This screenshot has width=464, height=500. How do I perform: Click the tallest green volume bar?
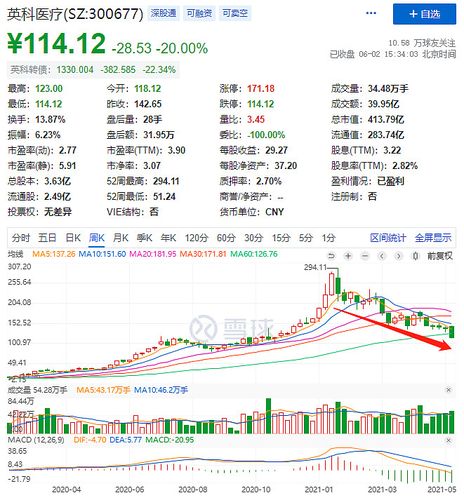(x=268, y=416)
